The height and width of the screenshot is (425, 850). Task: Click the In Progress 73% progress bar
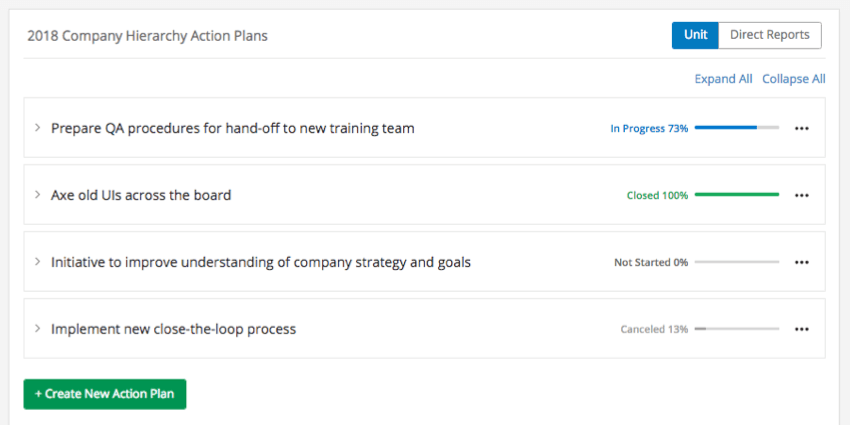[x=737, y=128]
